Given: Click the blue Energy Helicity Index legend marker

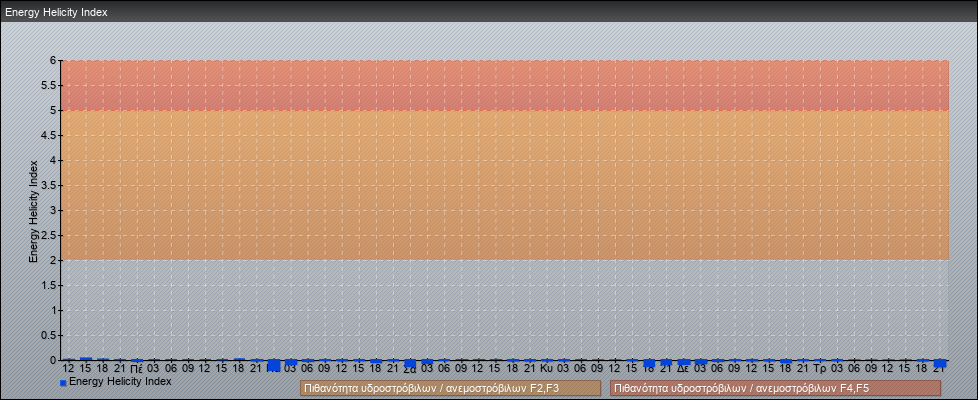Looking at the screenshot, I should coord(63,383).
